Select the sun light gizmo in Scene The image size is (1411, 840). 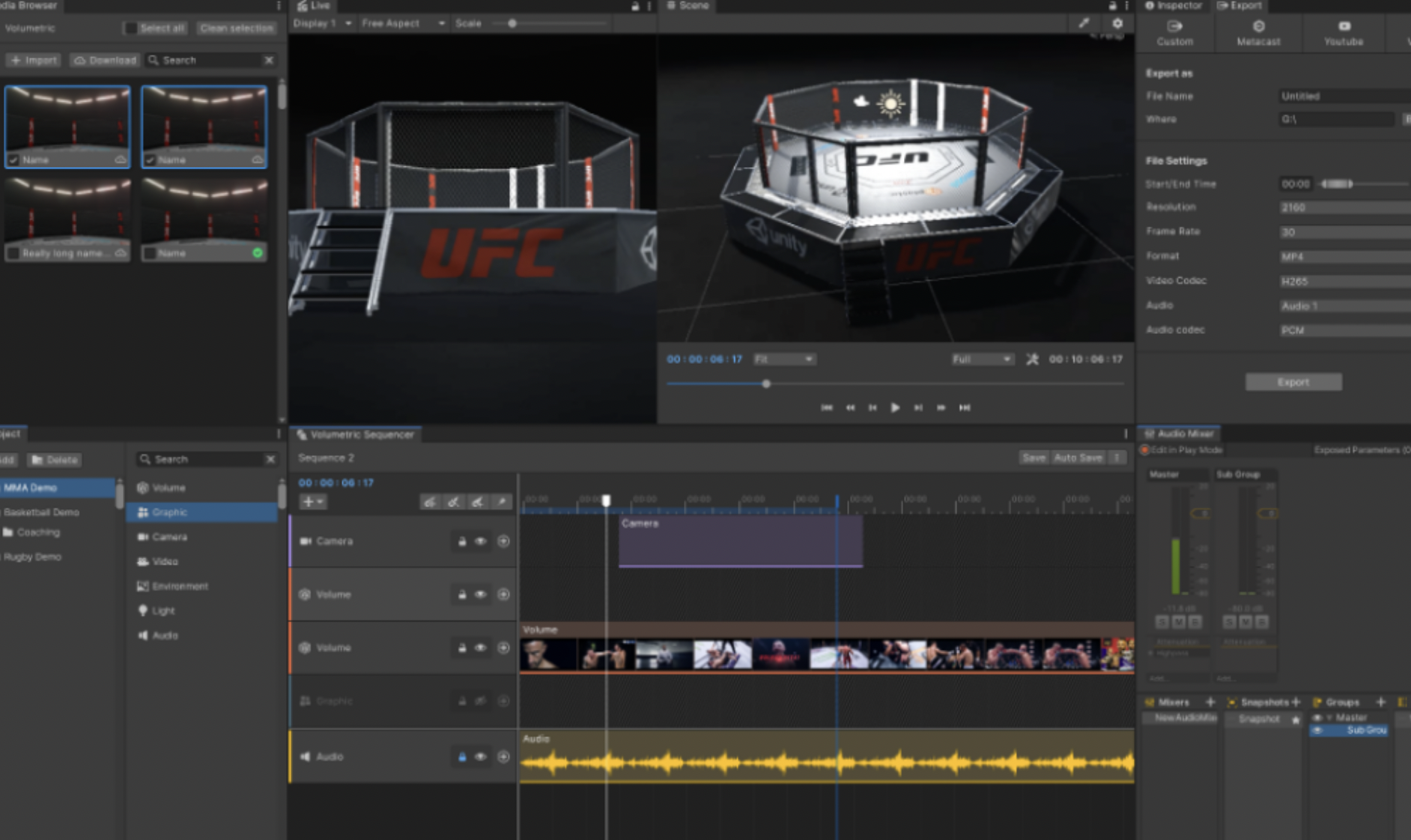(x=890, y=103)
